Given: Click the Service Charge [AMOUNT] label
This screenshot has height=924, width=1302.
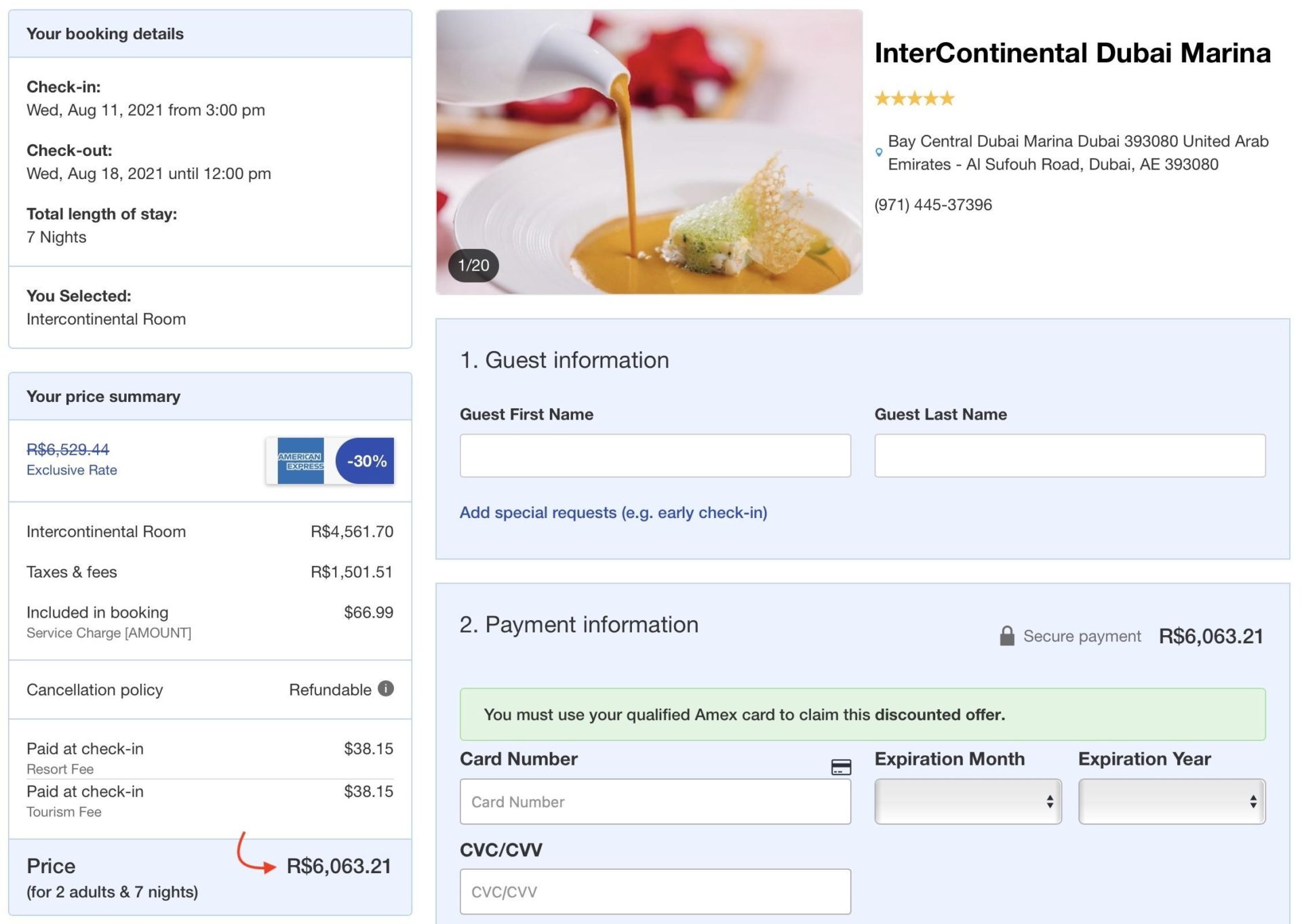Looking at the screenshot, I should point(108,632).
